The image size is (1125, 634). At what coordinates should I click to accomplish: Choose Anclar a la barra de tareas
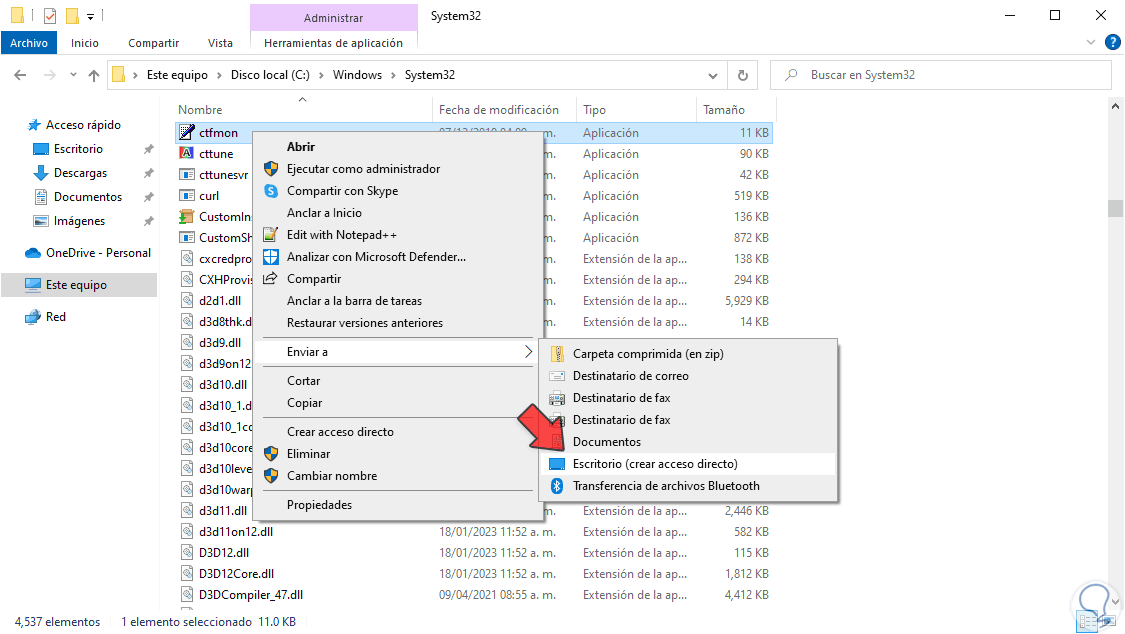point(399,301)
